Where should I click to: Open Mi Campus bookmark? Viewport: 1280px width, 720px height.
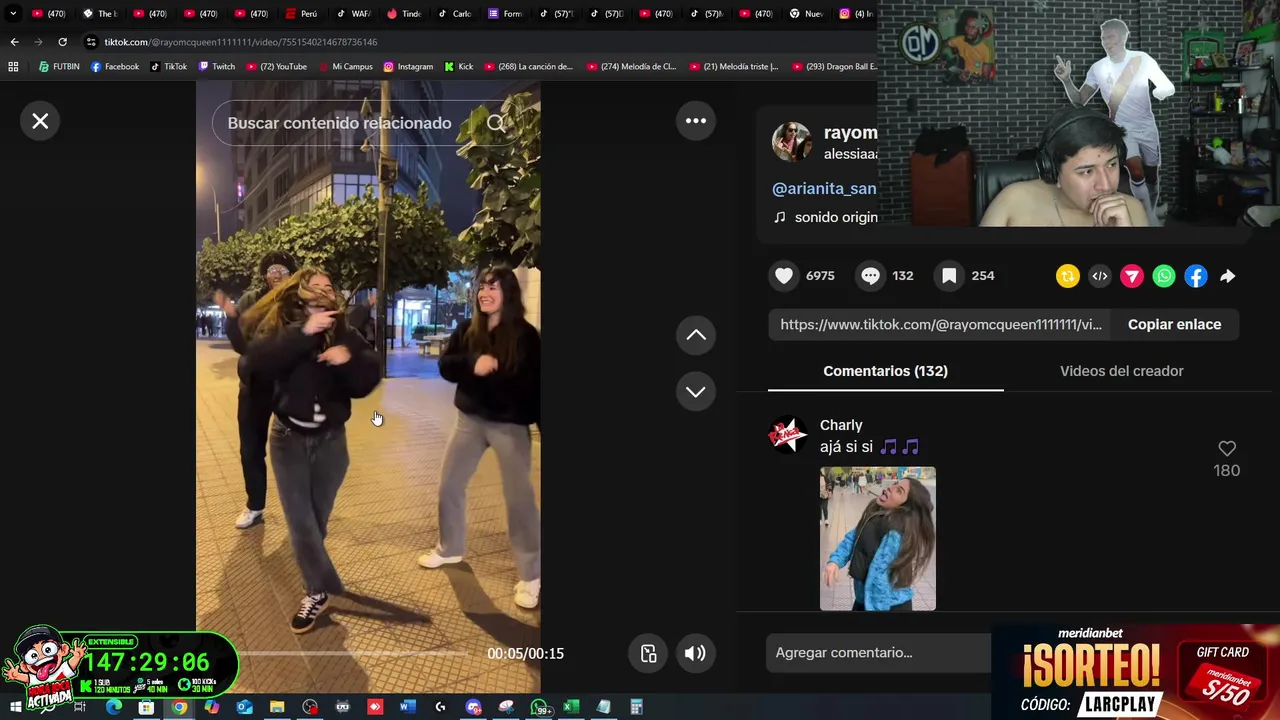pos(345,67)
